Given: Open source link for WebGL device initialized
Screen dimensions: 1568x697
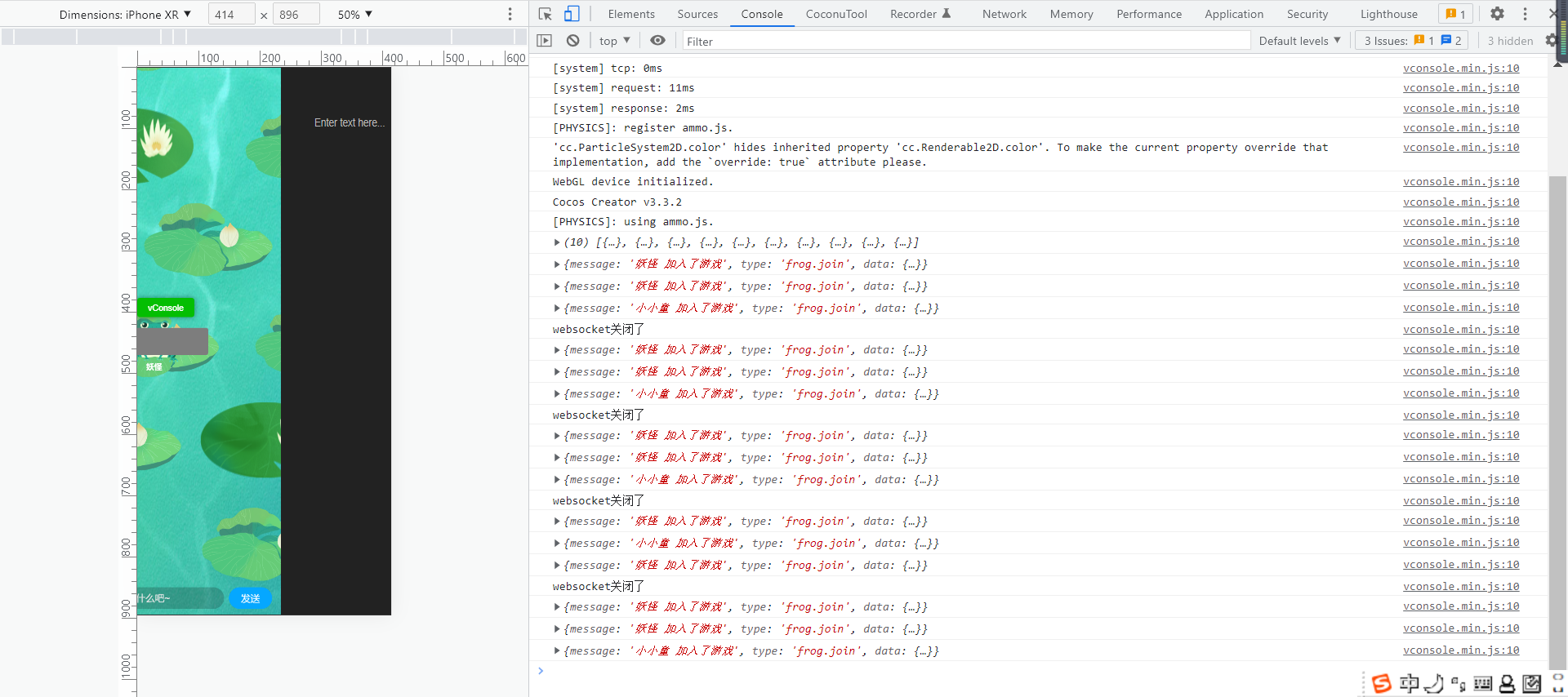Looking at the screenshot, I should pyautogui.click(x=1461, y=182).
